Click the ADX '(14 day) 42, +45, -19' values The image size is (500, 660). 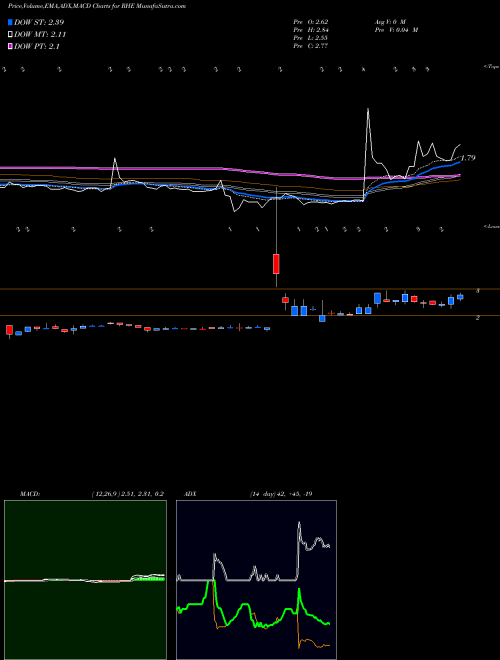tap(281, 494)
